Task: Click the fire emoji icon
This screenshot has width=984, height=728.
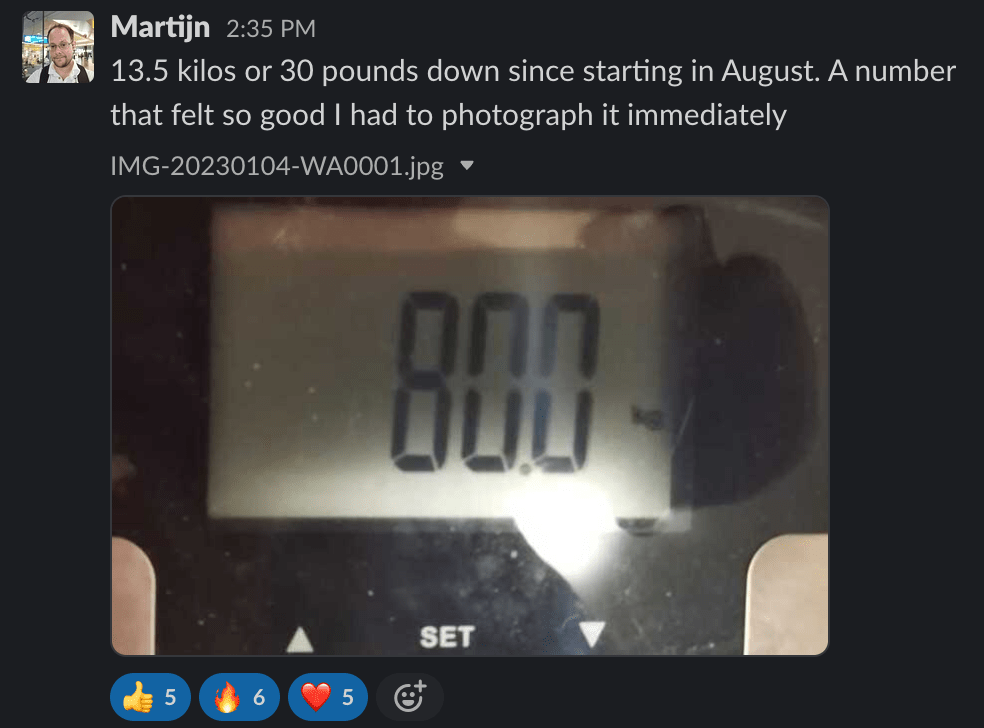Action: pos(227,697)
